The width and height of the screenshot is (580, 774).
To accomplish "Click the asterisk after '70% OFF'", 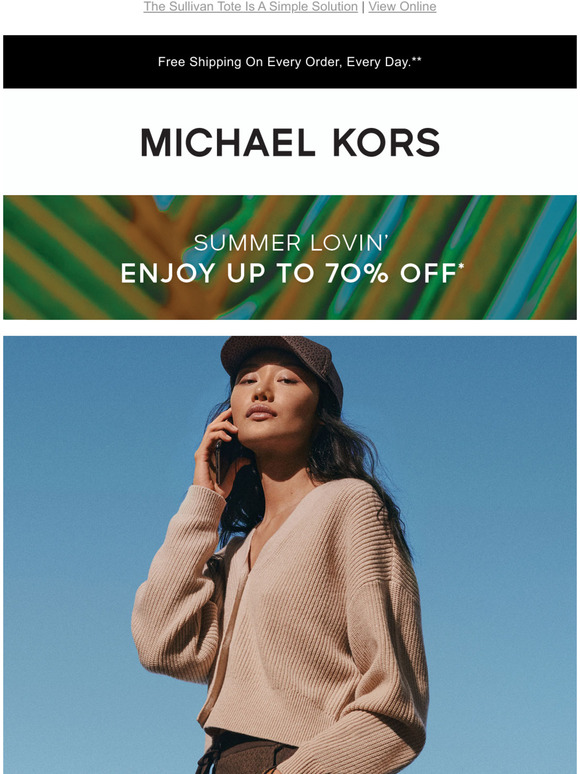I will pos(461,268).
